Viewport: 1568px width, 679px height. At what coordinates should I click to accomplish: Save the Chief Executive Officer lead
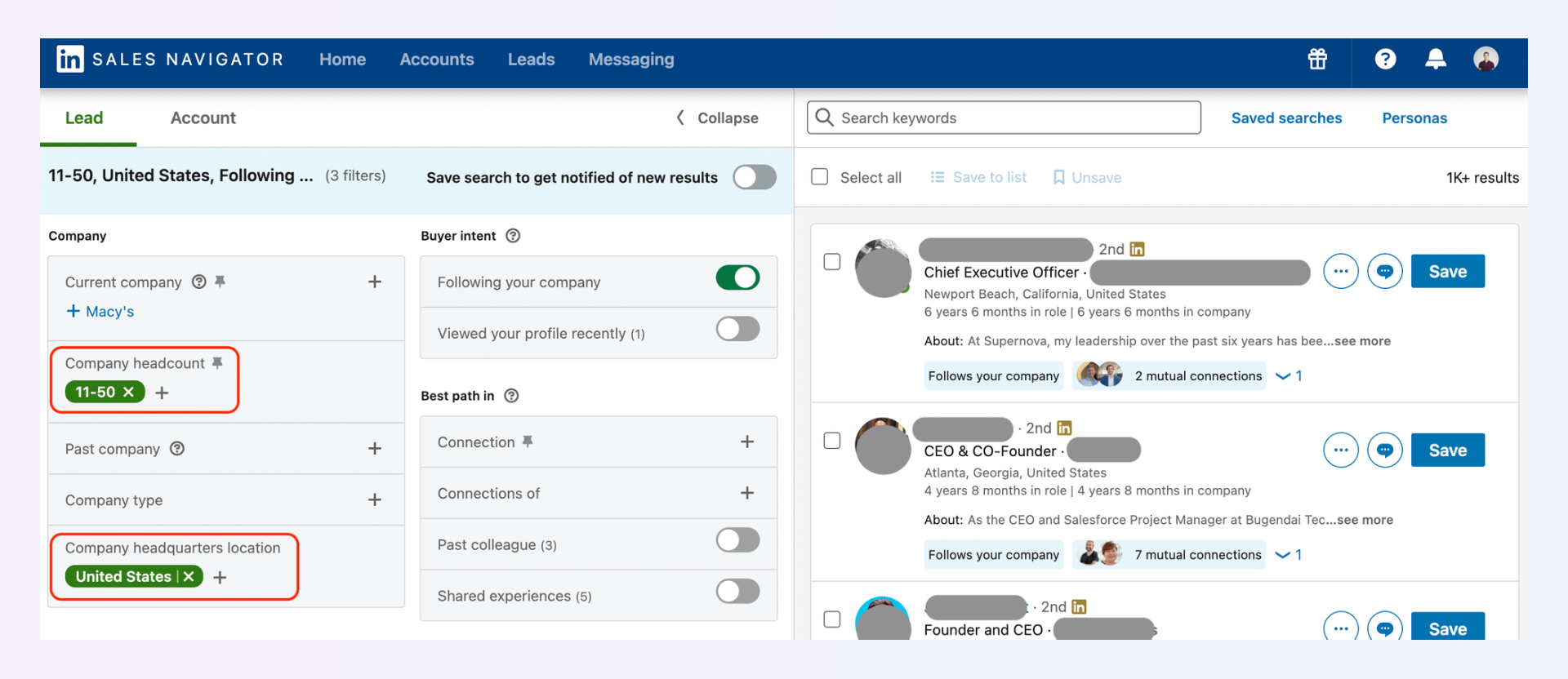click(1448, 272)
